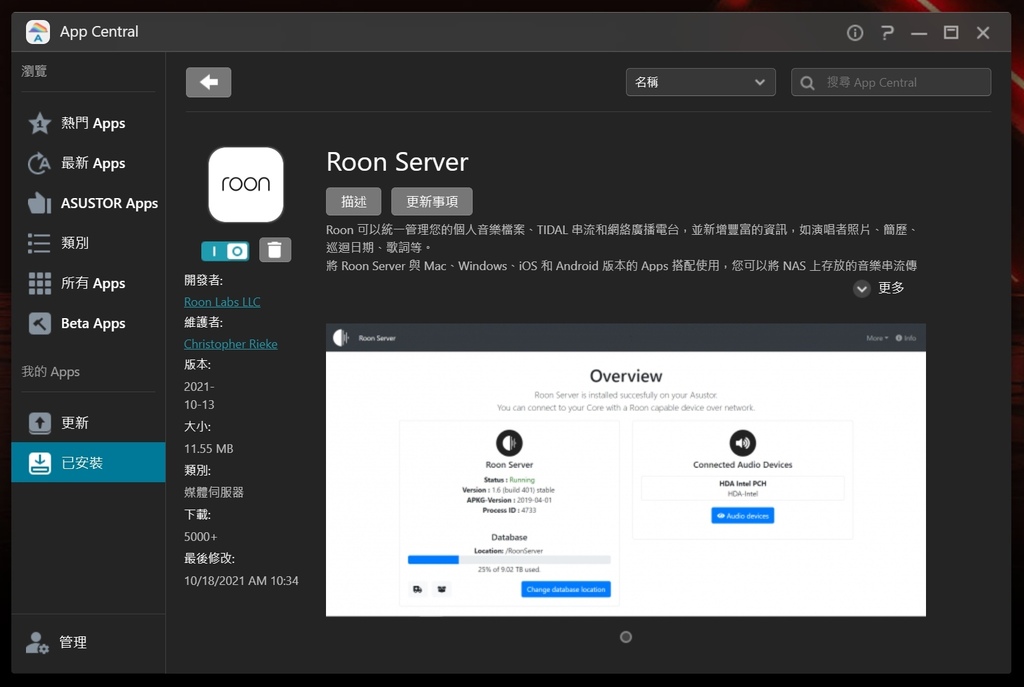Image resolution: width=1024 pixels, height=687 pixels.
Task: Click the App Central logo icon
Action: tap(38, 32)
